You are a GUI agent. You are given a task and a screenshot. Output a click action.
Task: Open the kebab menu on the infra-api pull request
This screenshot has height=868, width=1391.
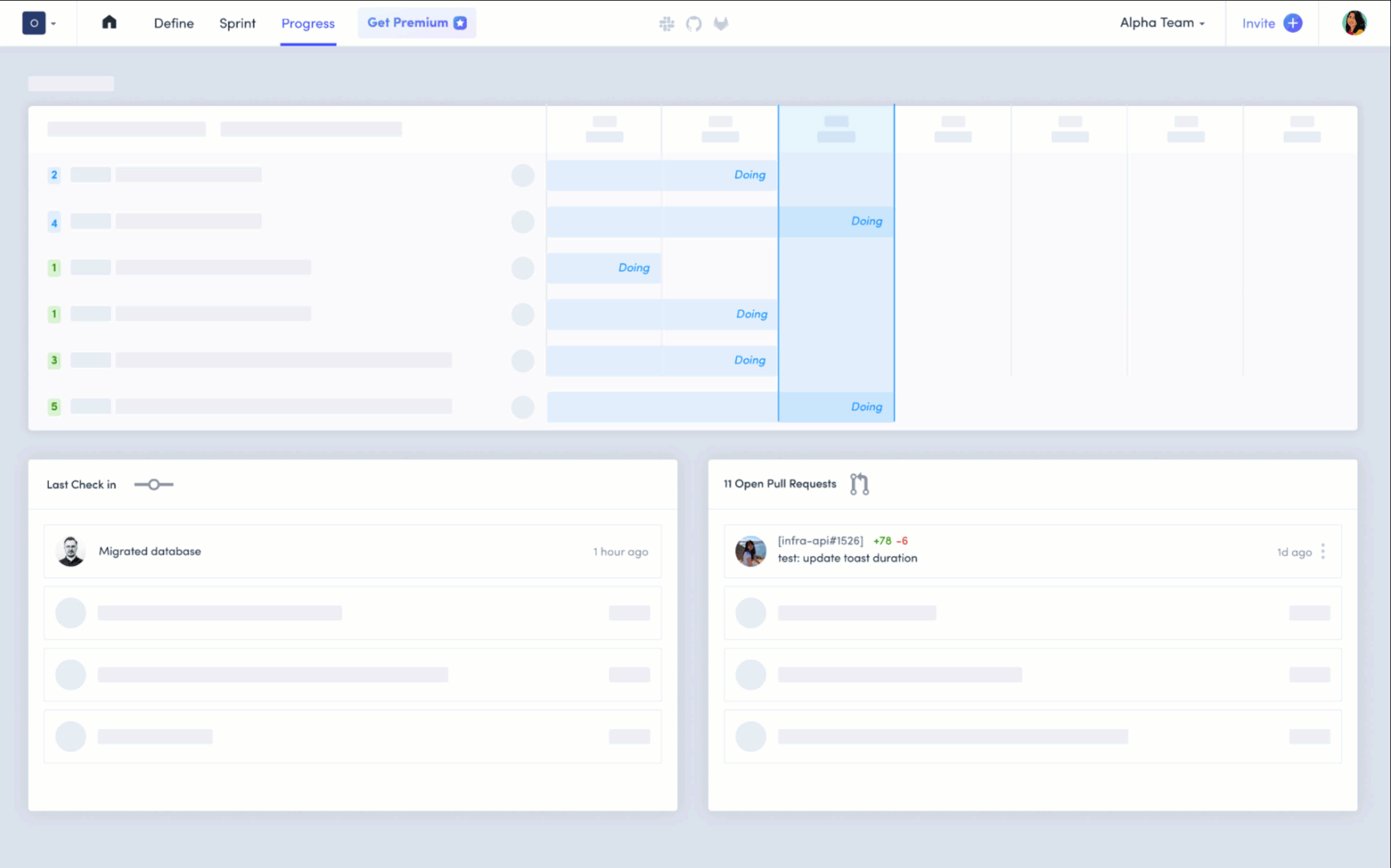[1323, 551]
